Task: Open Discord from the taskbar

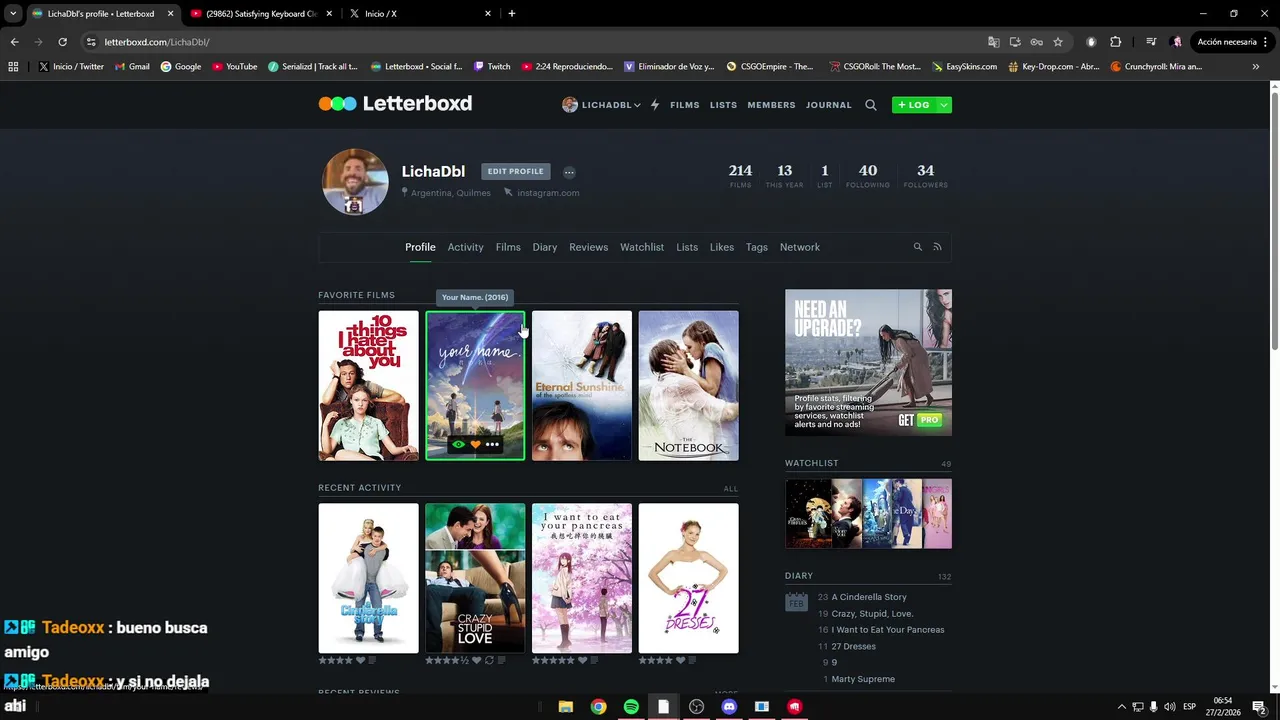Action: (x=729, y=707)
